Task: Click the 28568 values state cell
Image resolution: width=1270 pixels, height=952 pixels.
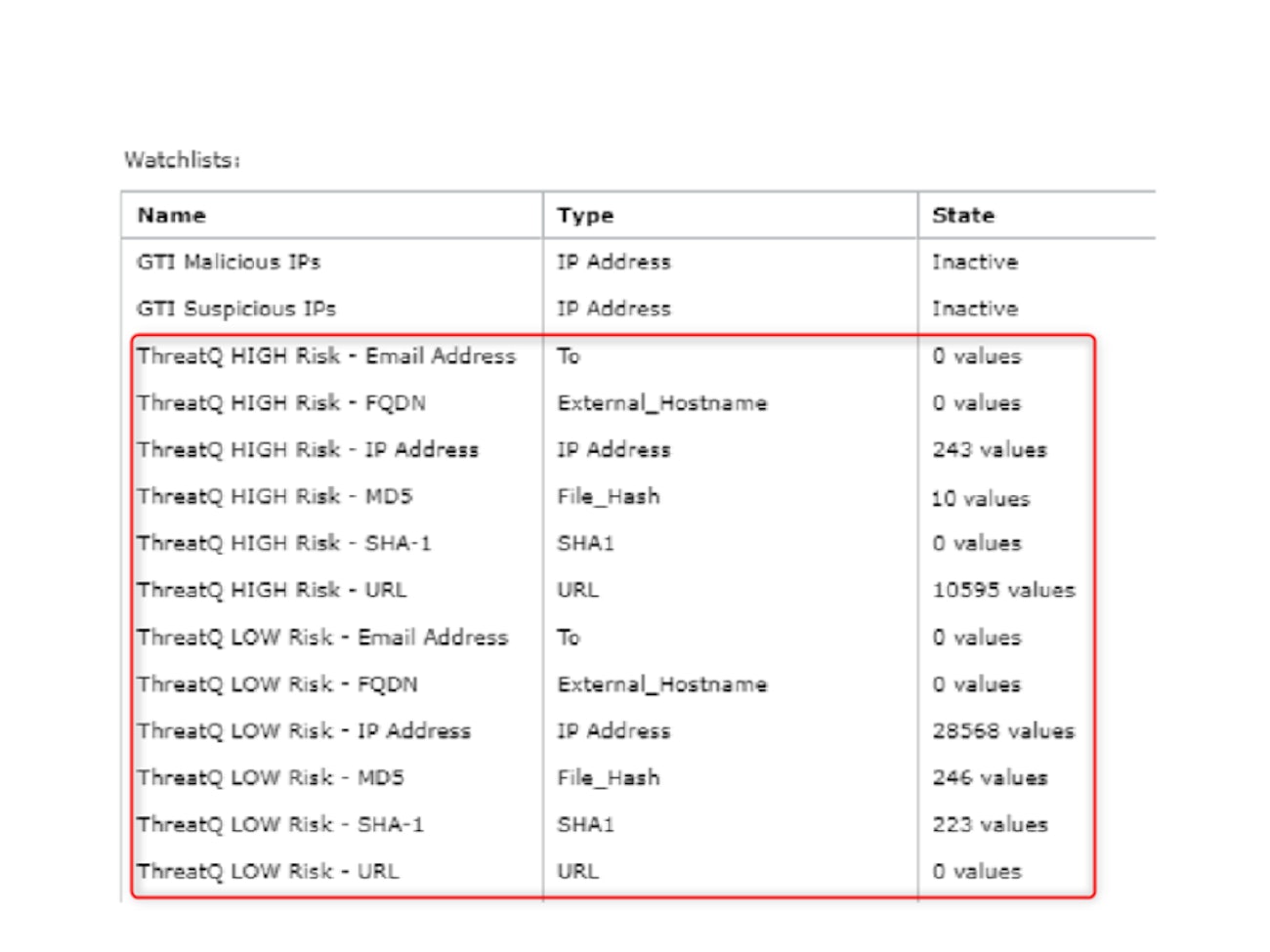Action: (1003, 731)
